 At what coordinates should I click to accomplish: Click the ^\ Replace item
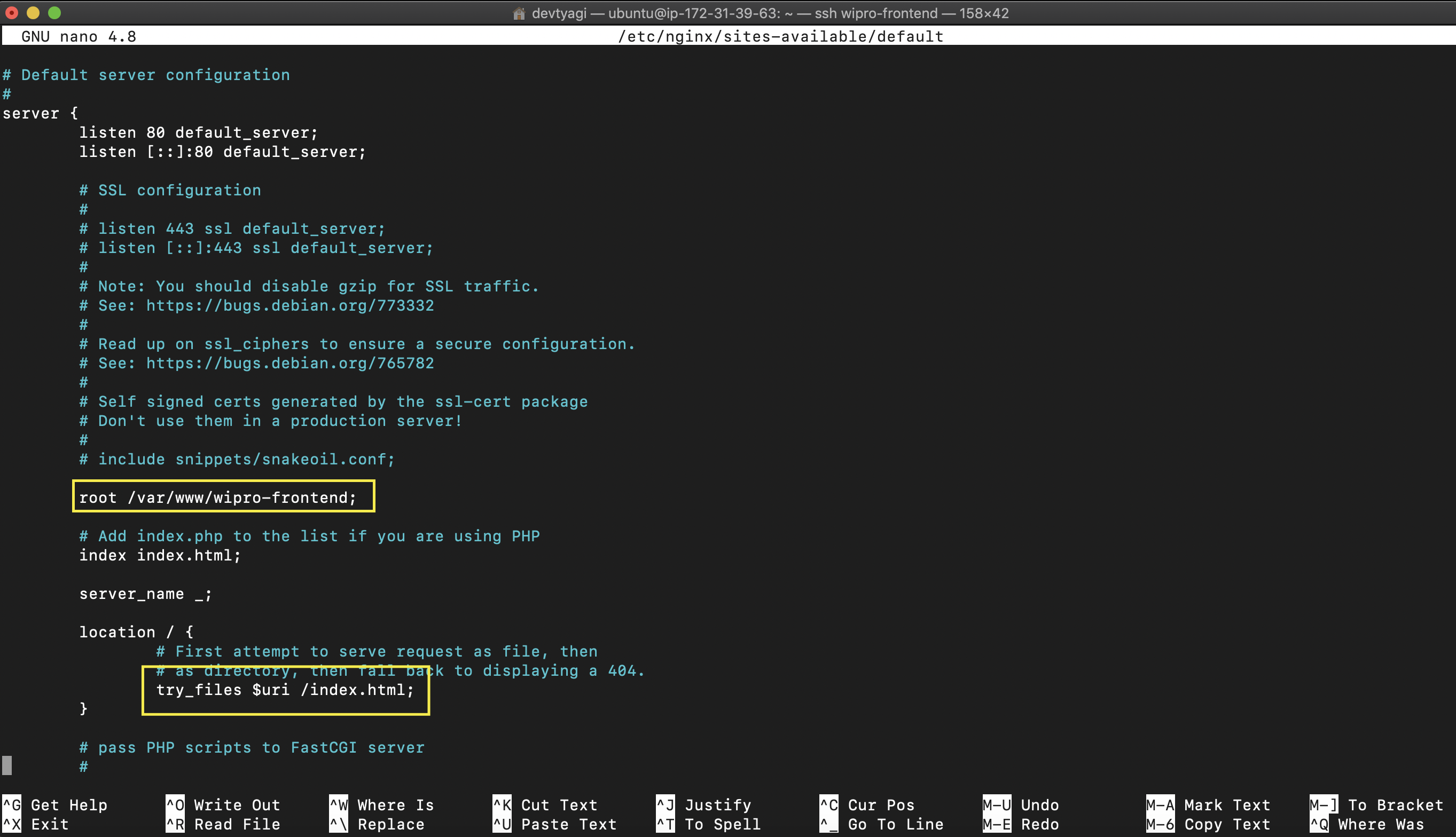(x=377, y=824)
